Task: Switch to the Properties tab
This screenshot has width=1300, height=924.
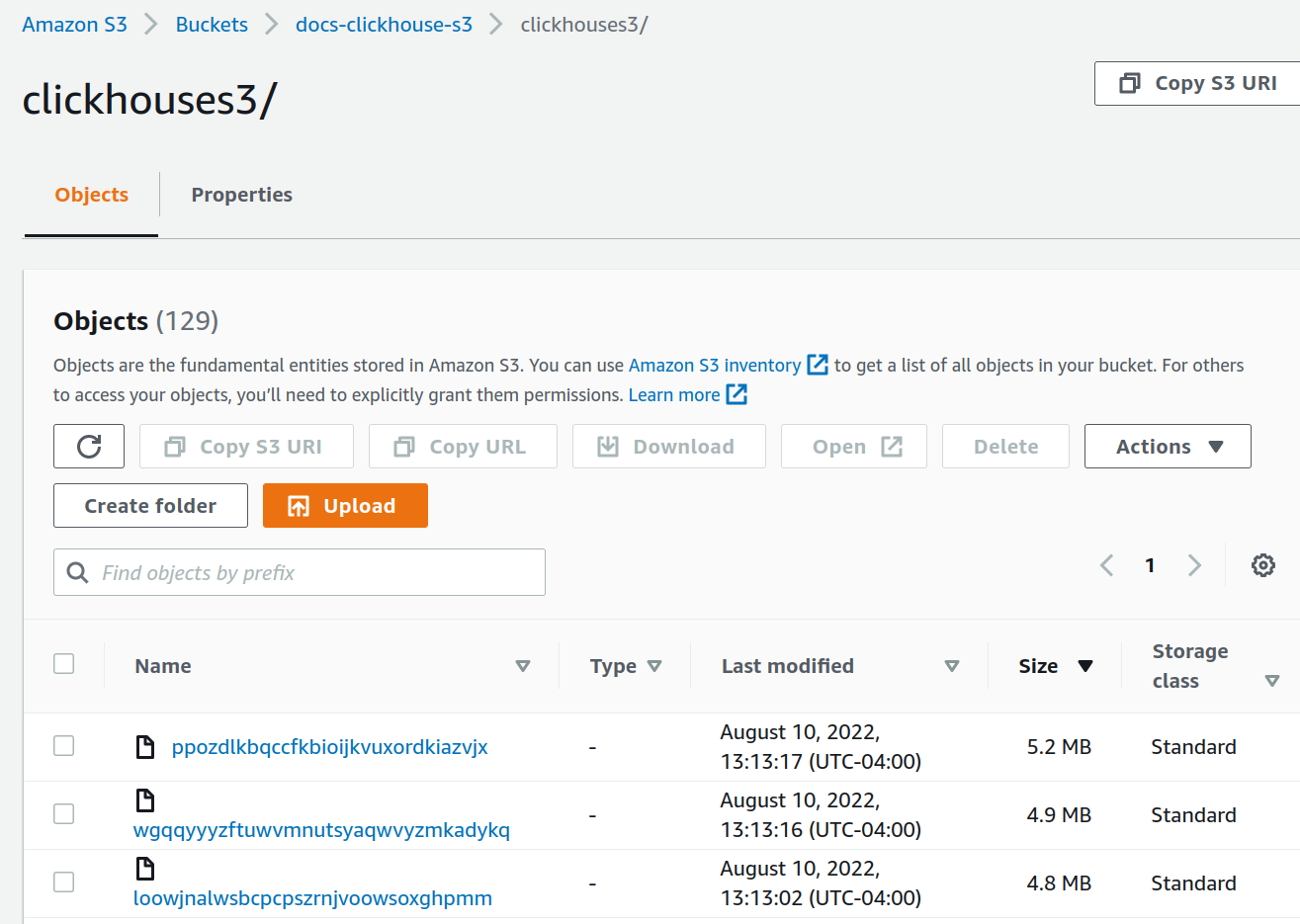Action: point(241,195)
